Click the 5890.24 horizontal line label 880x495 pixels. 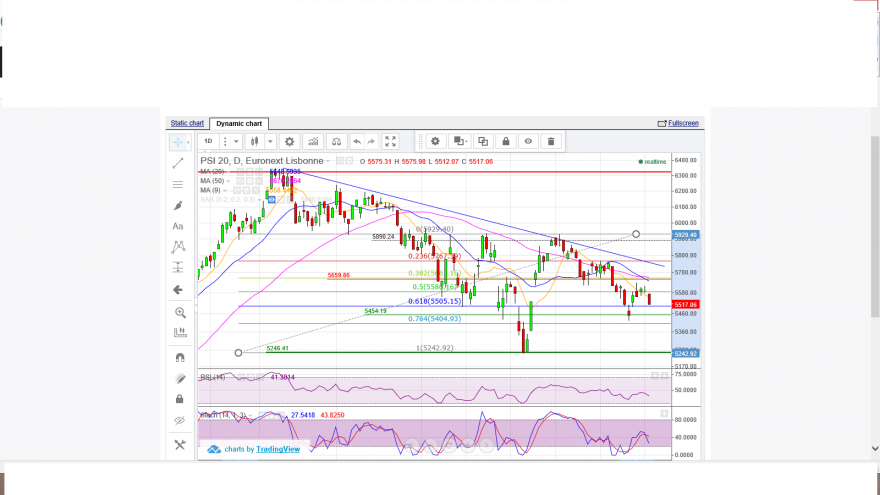click(383, 237)
